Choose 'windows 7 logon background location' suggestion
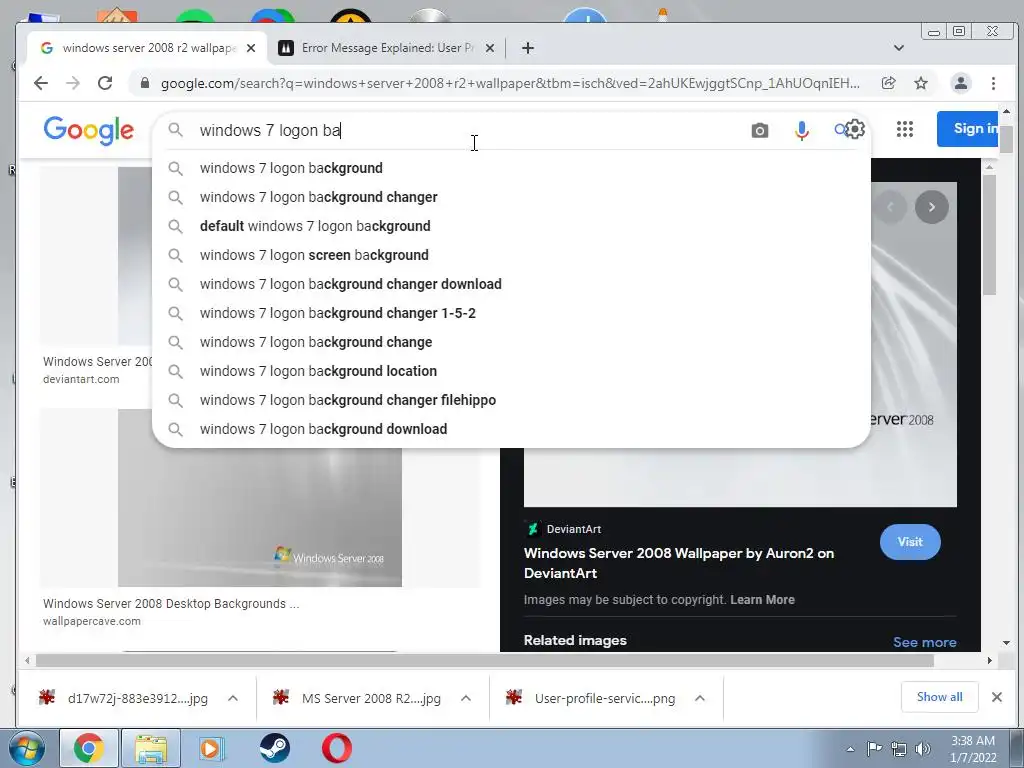This screenshot has width=1024, height=768. pos(511,370)
